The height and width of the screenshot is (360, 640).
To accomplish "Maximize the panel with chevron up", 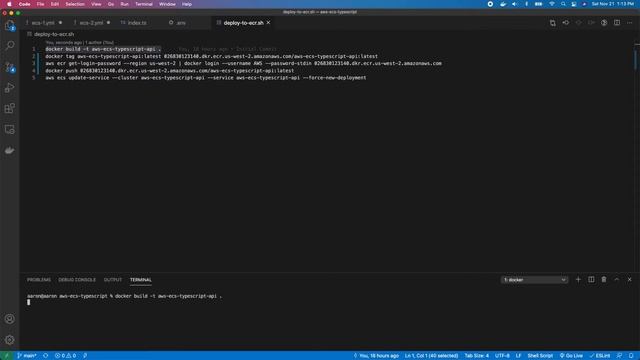I will click(x=617, y=280).
